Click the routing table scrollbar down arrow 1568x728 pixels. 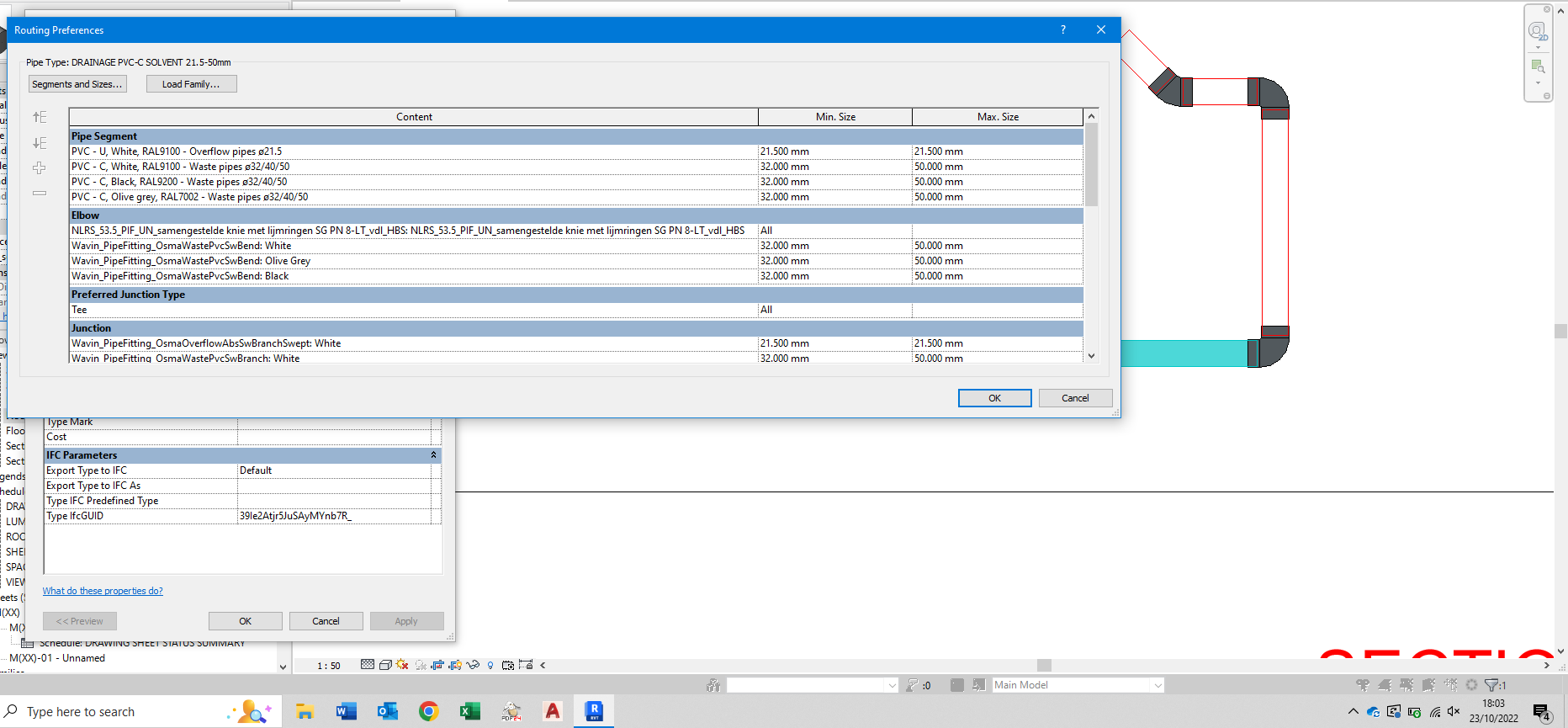1091,356
